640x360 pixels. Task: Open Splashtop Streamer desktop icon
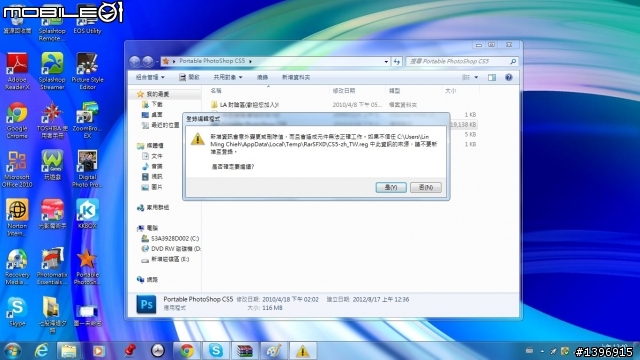point(52,71)
